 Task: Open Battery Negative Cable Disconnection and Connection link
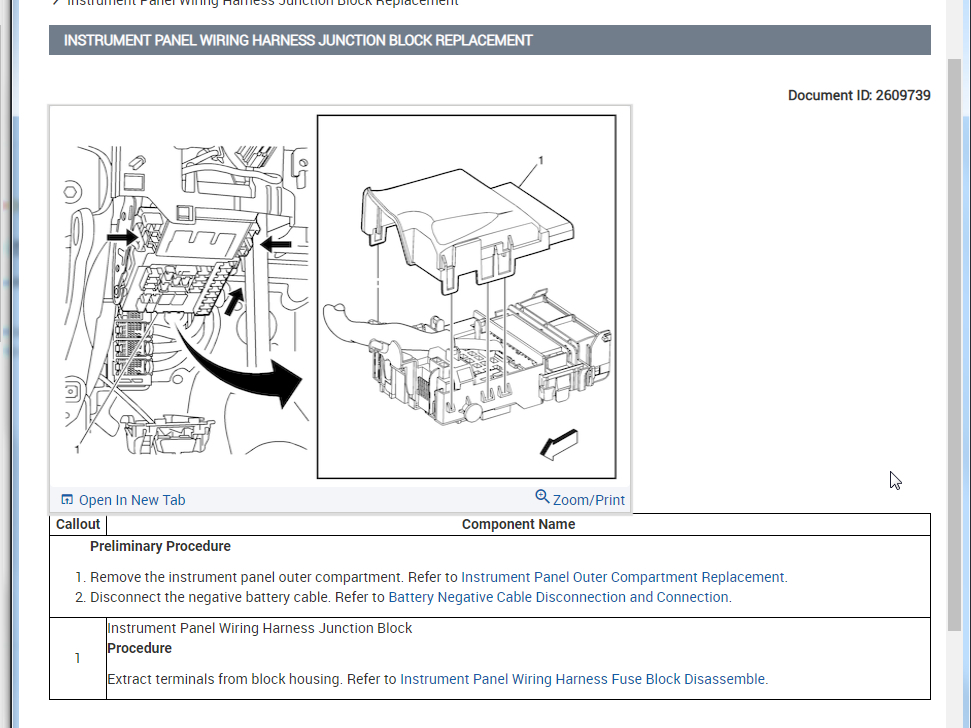560,597
